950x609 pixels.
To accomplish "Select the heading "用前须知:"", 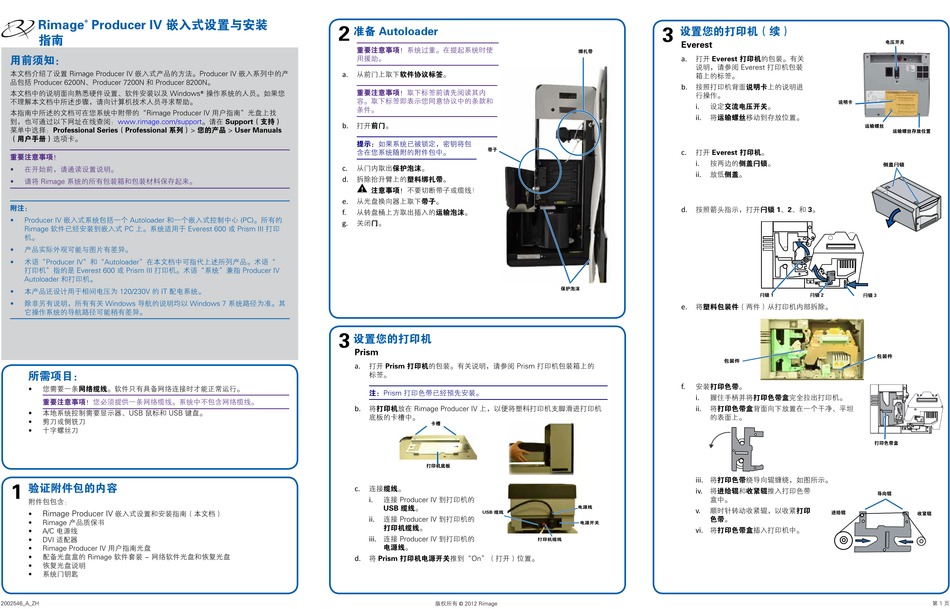I will [35, 60].
